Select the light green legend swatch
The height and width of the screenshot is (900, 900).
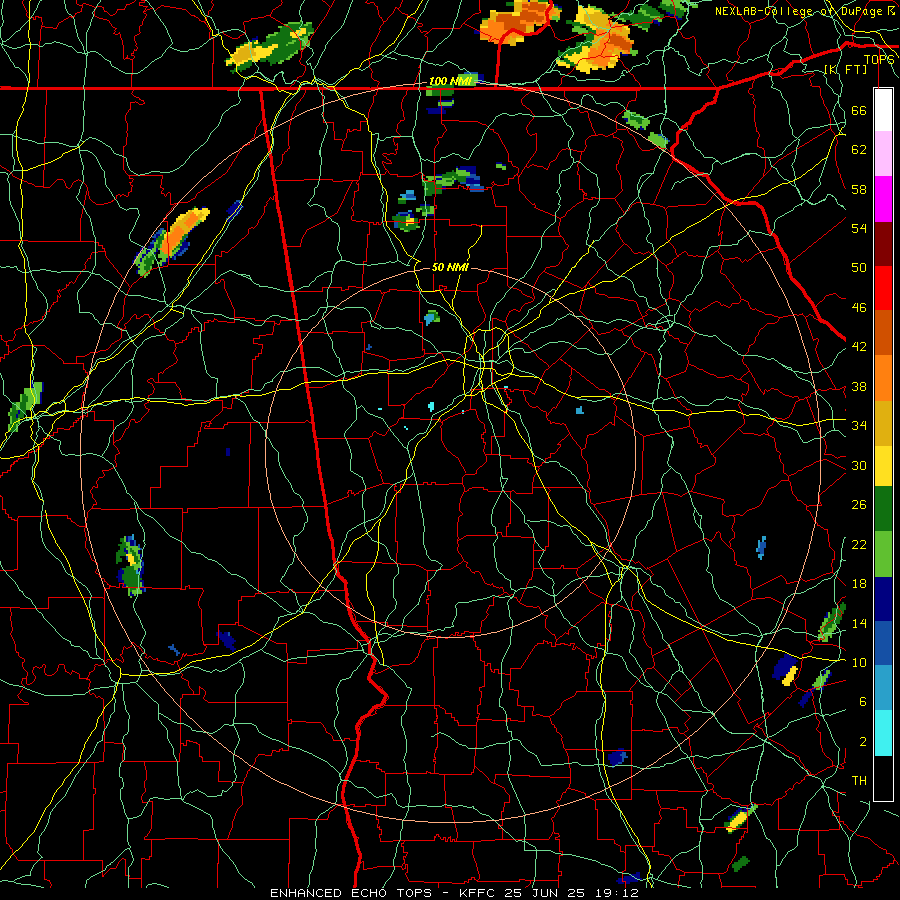883,554
